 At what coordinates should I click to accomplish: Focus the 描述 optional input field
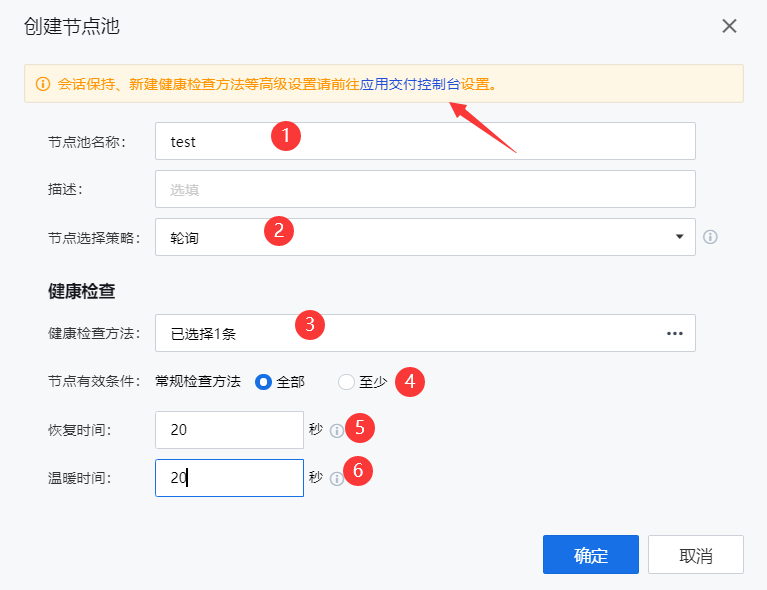tap(425, 189)
